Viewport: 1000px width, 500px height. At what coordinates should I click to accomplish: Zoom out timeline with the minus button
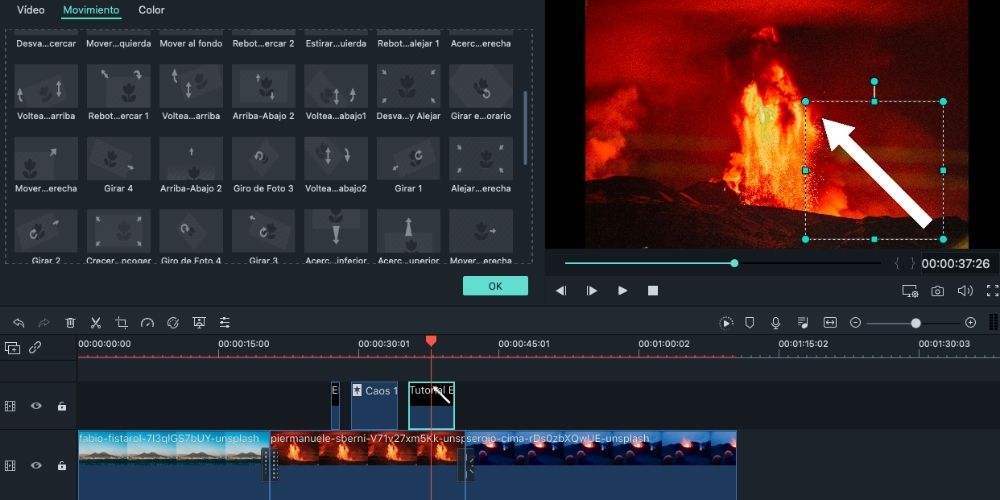click(855, 323)
